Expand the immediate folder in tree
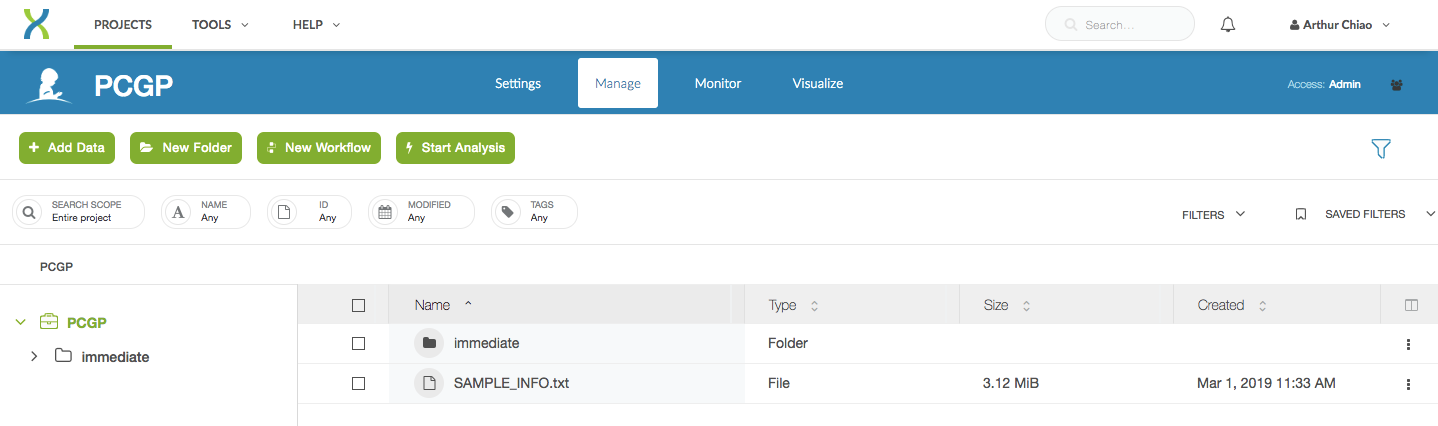The height and width of the screenshot is (426, 1438). (x=34, y=356)
